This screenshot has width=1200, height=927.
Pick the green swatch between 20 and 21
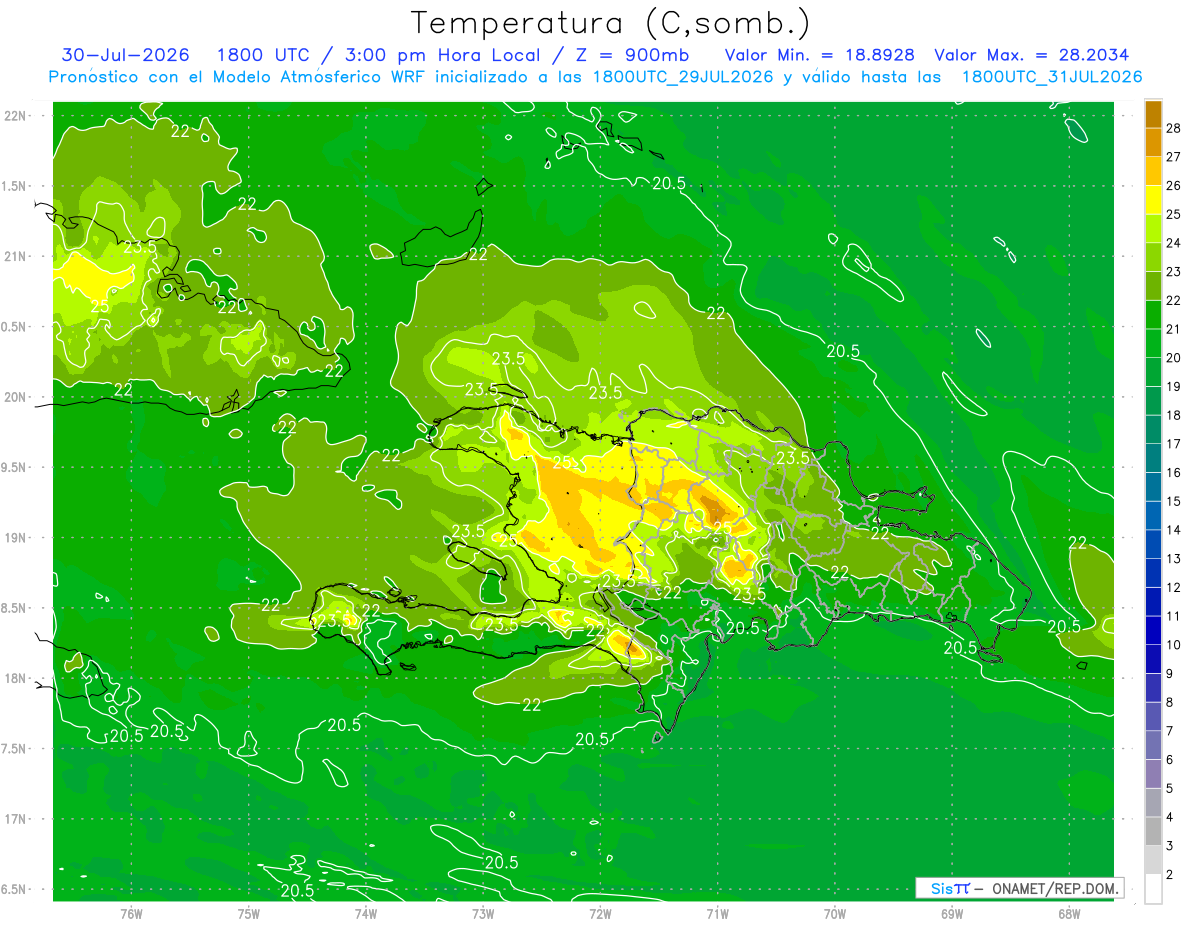1153,344
